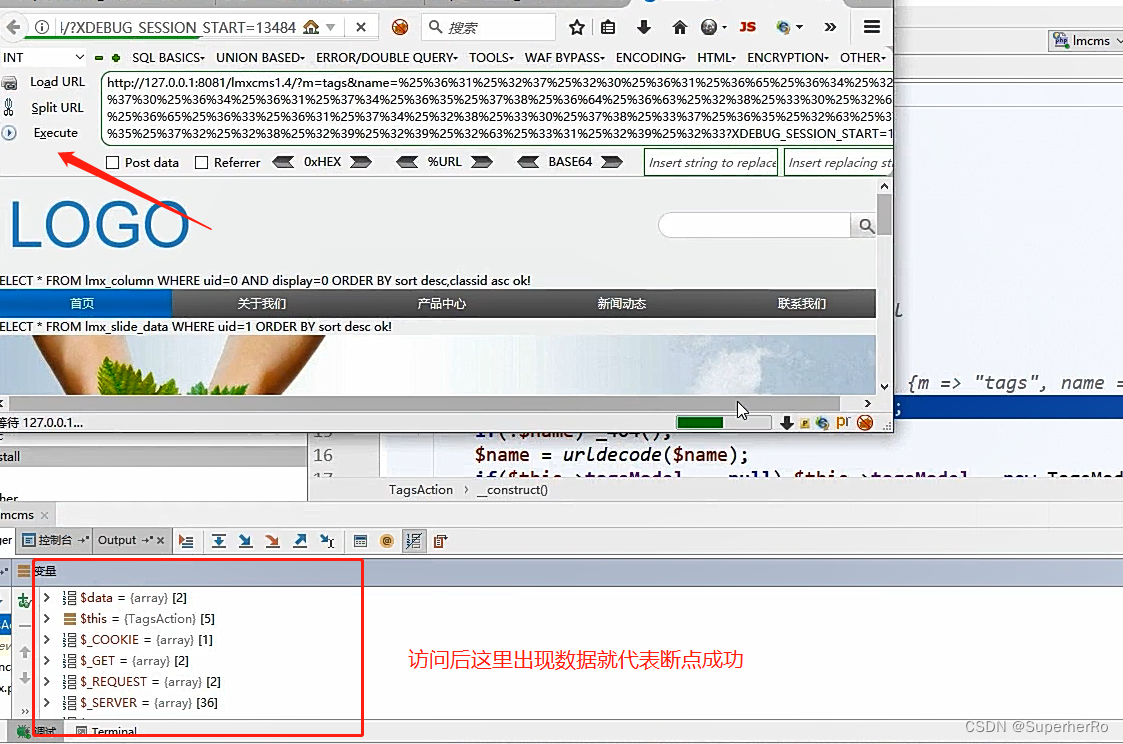Click the Step Over debugger icon
The height and width of the screenshot is (744, 1123).
click(x=219, y=541)
